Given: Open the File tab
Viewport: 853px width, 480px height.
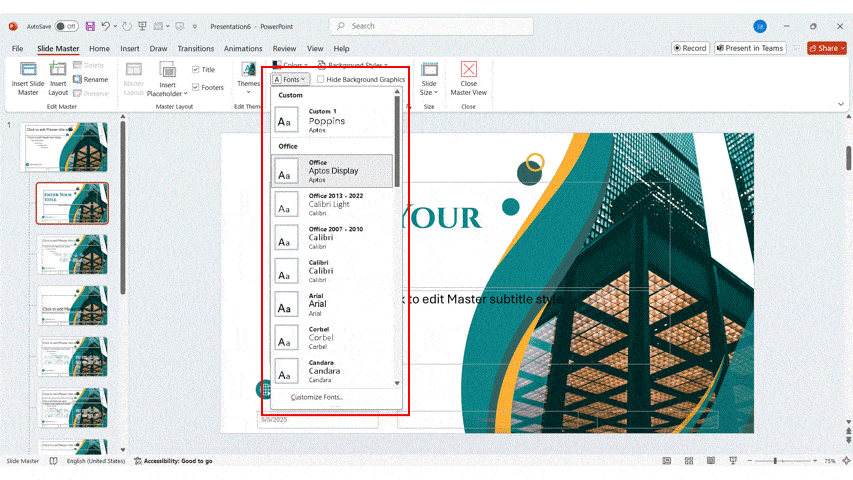Looking at the screenshot, I should 17,48.
